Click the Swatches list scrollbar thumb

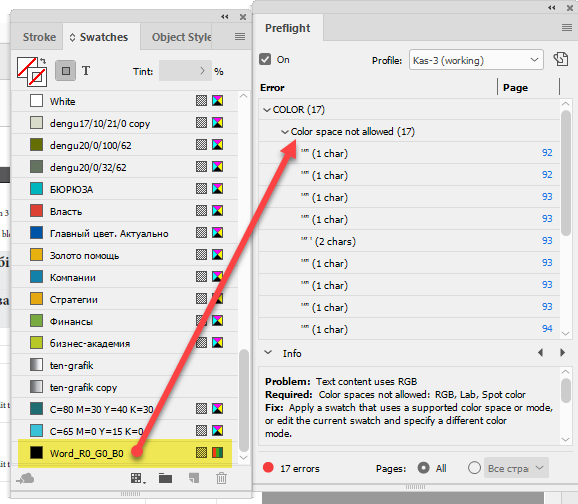pos(244,400)
